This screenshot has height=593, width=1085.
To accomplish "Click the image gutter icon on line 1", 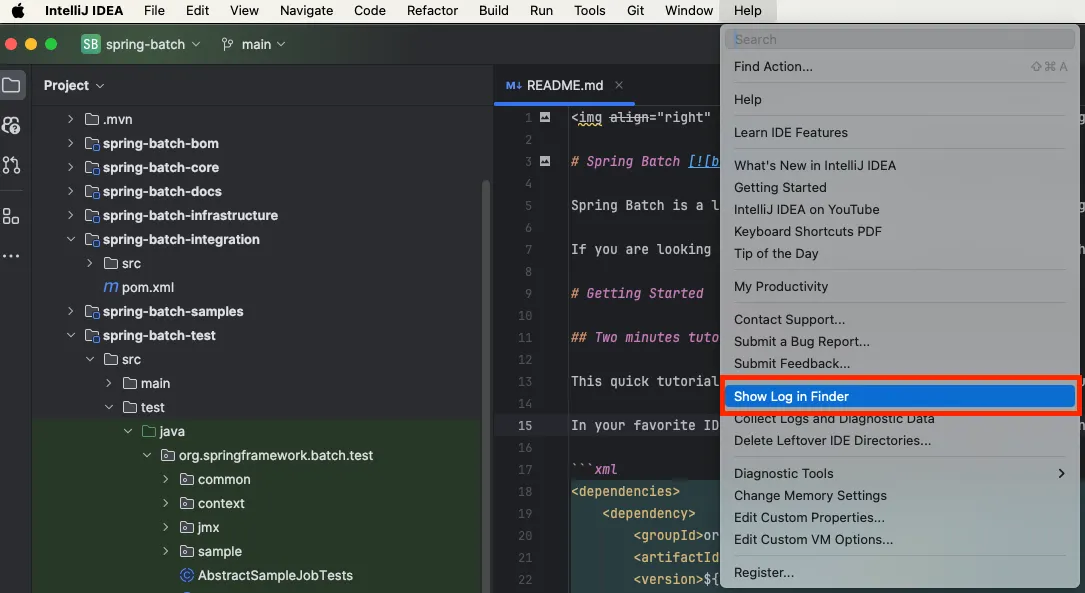I will 545,117.
